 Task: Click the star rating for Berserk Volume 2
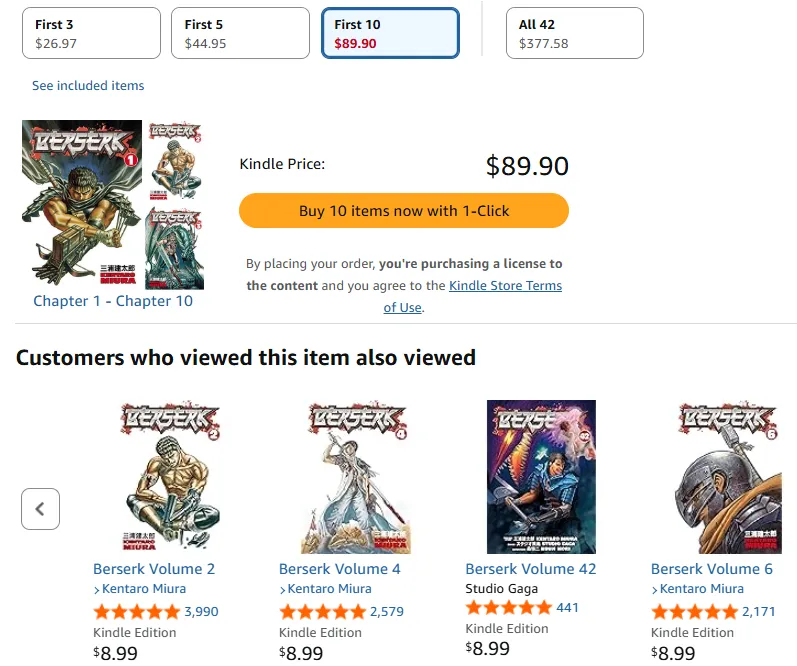pyautogui.click(x=136, y=612)
